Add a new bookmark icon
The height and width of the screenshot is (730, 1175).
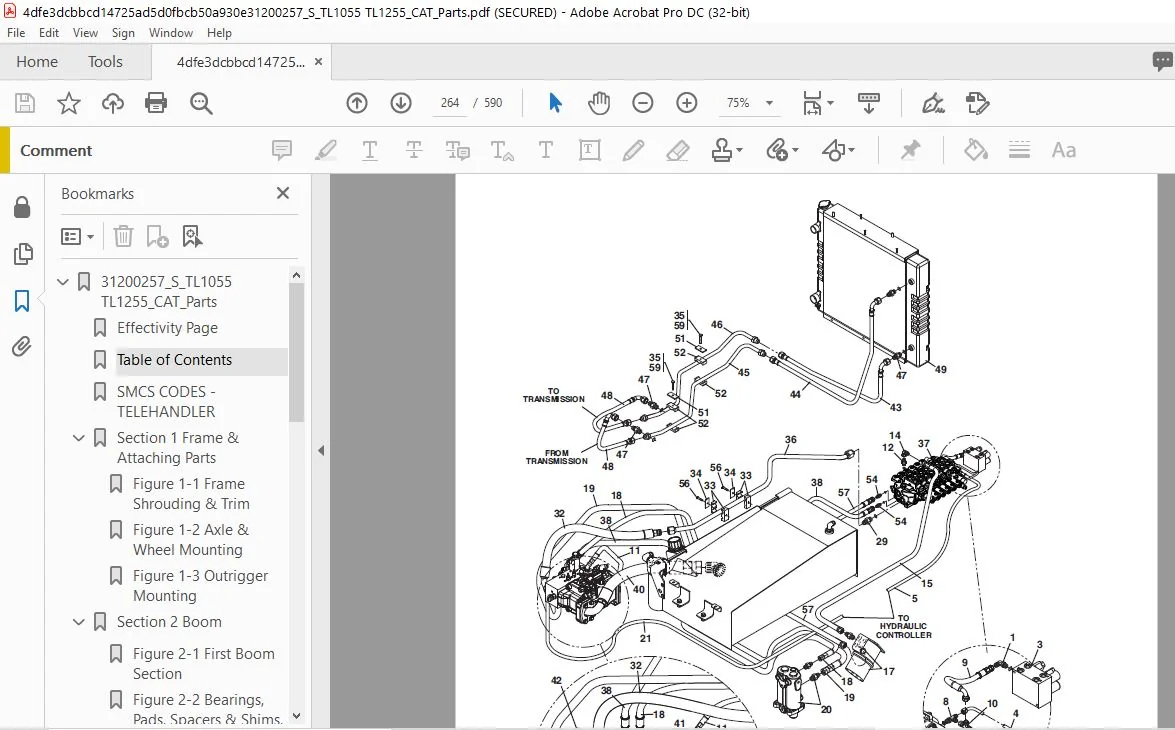(x=157, y=237)
